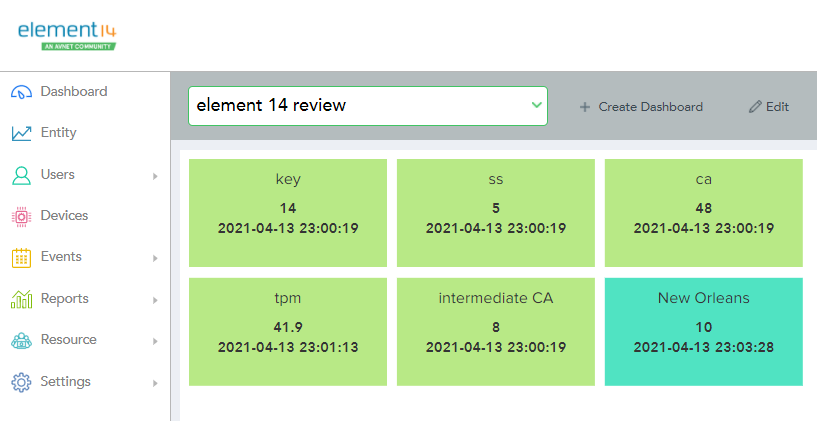Click the timestamp in ca widget
Screen dimensions: 817x421
[703, 228]
